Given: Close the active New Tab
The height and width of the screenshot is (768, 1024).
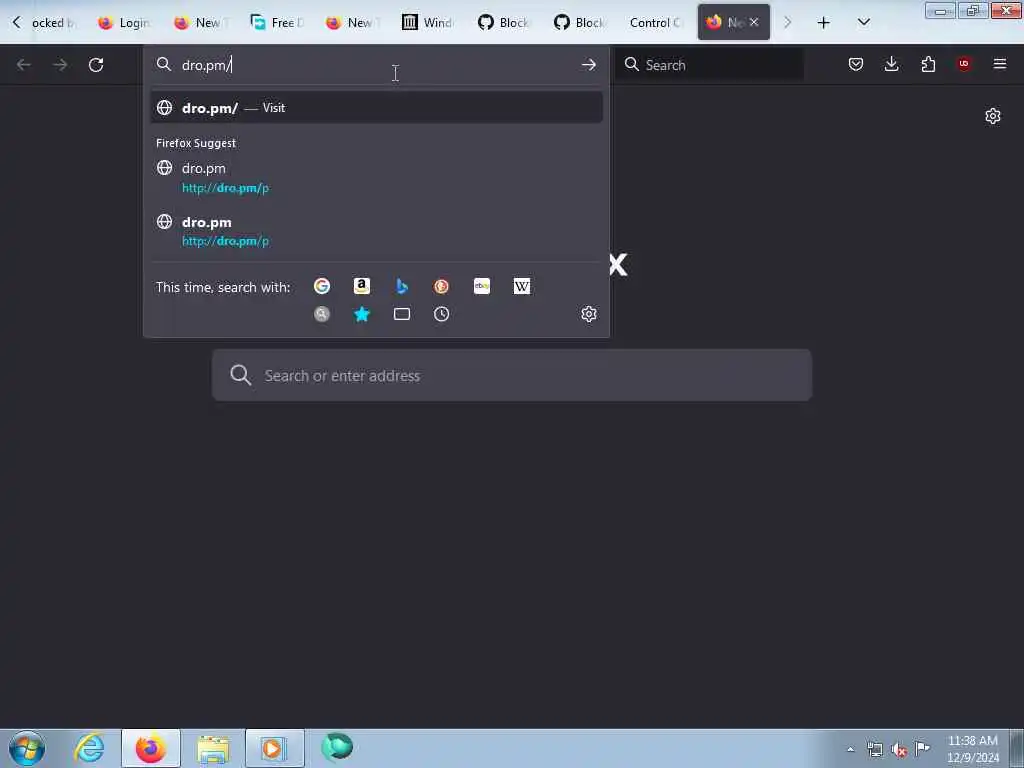Looking at the screenshot, I should (x=754, y=22).
